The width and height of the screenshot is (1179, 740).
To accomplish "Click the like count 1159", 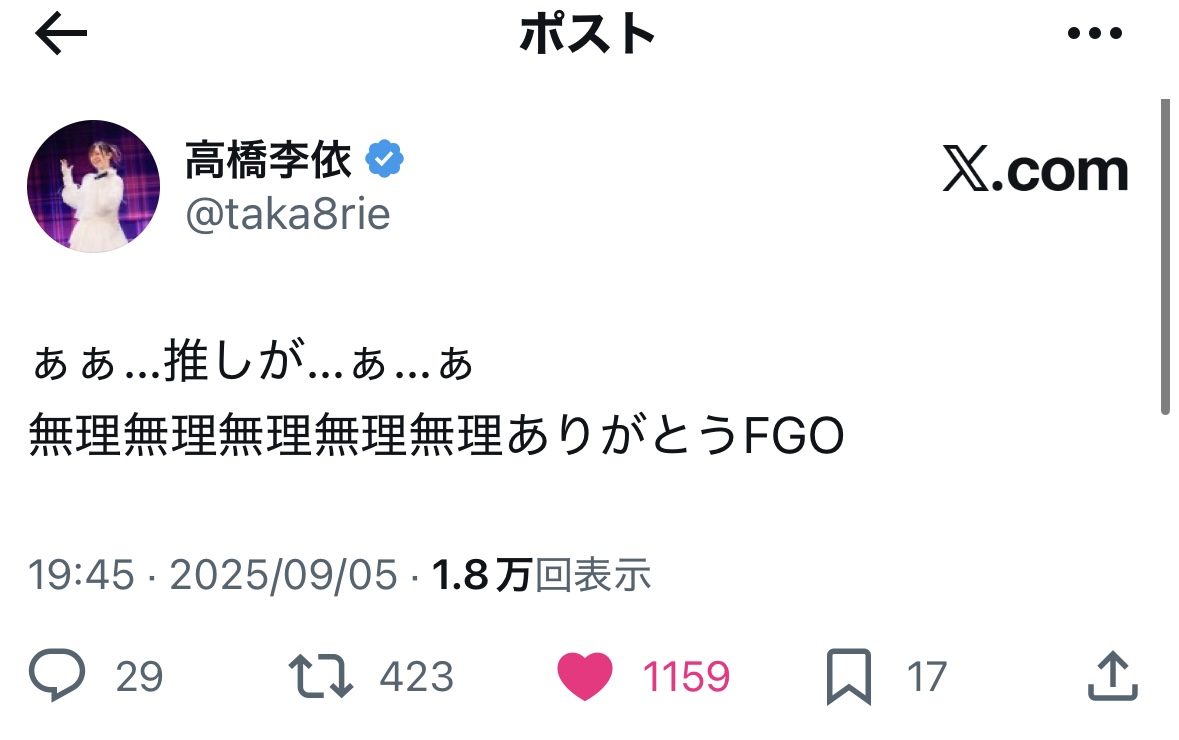I will pos(686,678).
